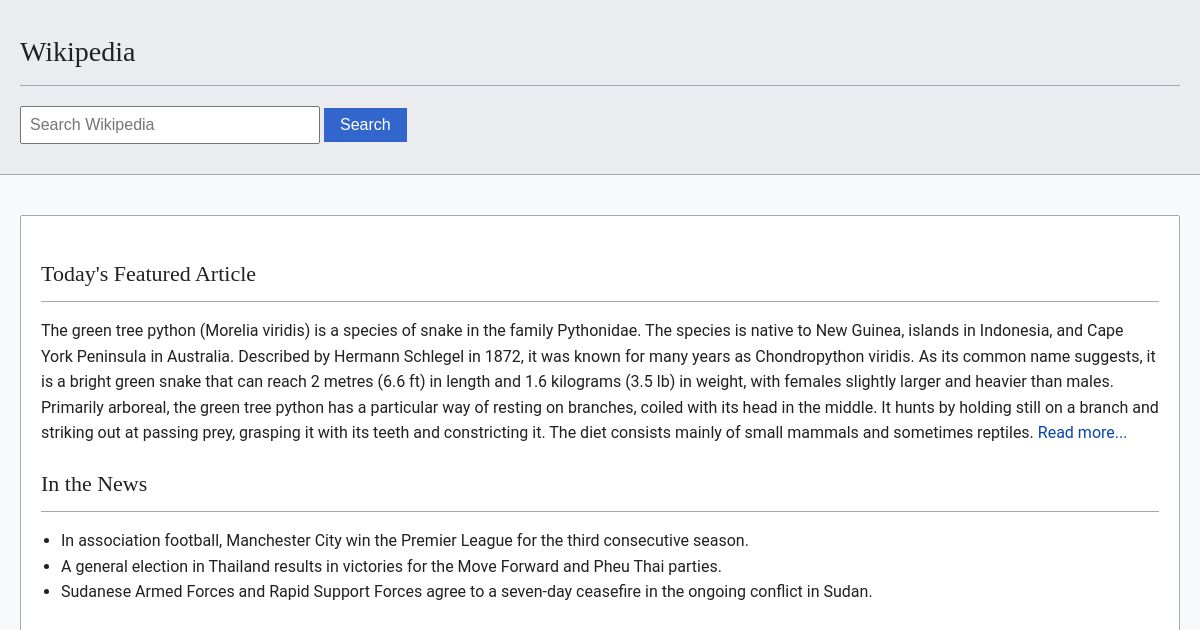Click the Sudanese Armed Forces ceasefire item
This screenshot has width=1200, height=630.
[x=466, y=592]
